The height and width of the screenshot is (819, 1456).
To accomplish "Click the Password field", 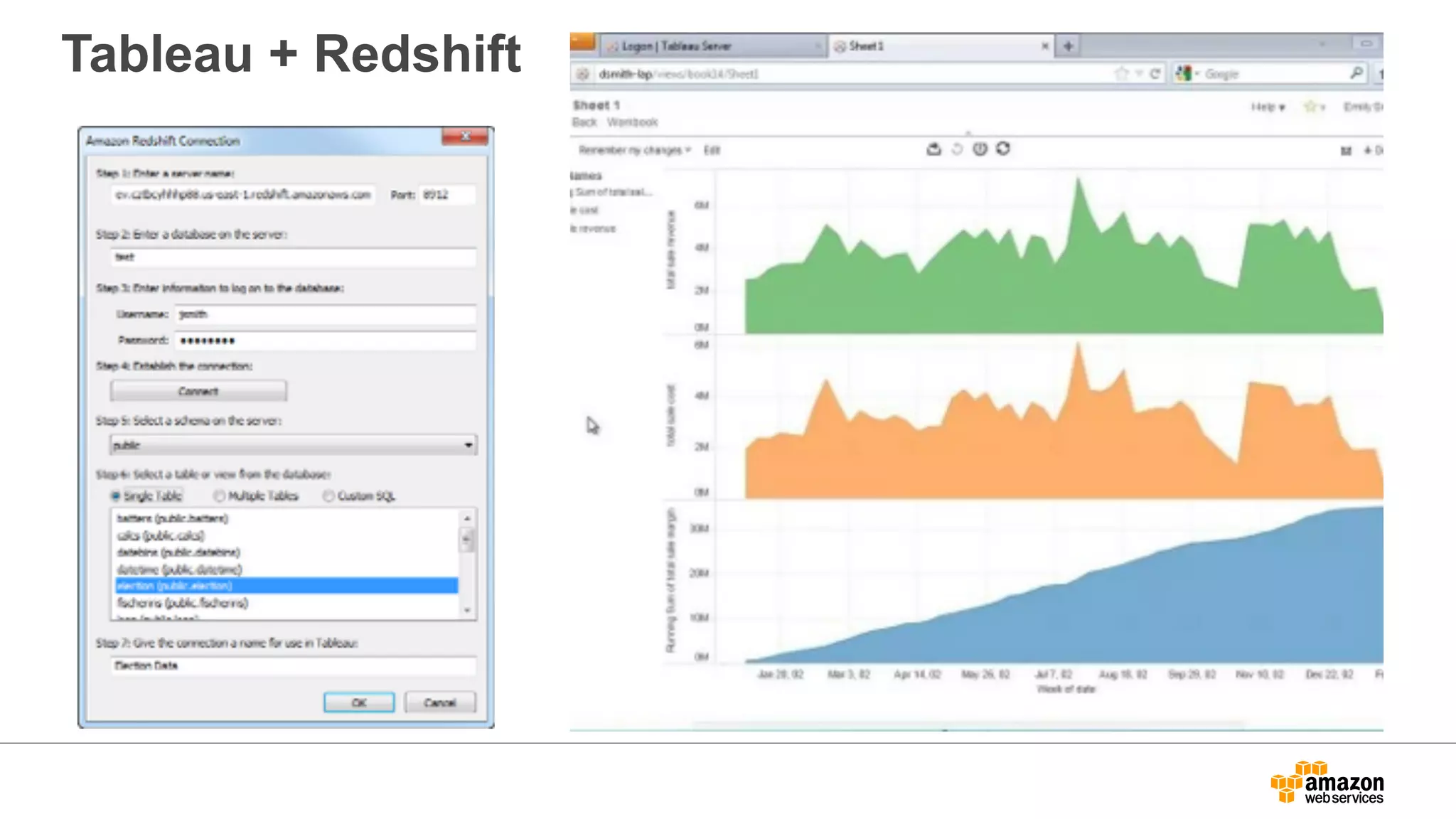I will 326,341.
